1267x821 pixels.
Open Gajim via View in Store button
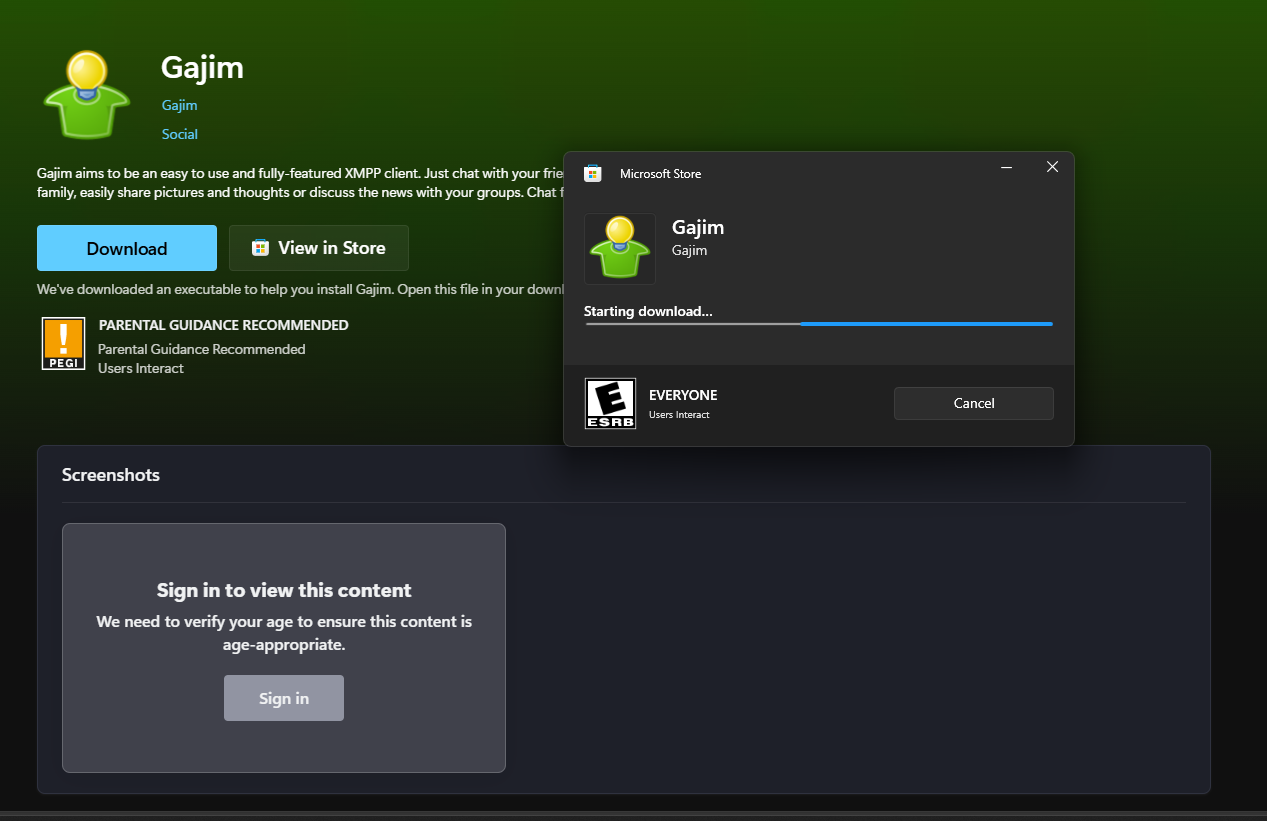319,248
